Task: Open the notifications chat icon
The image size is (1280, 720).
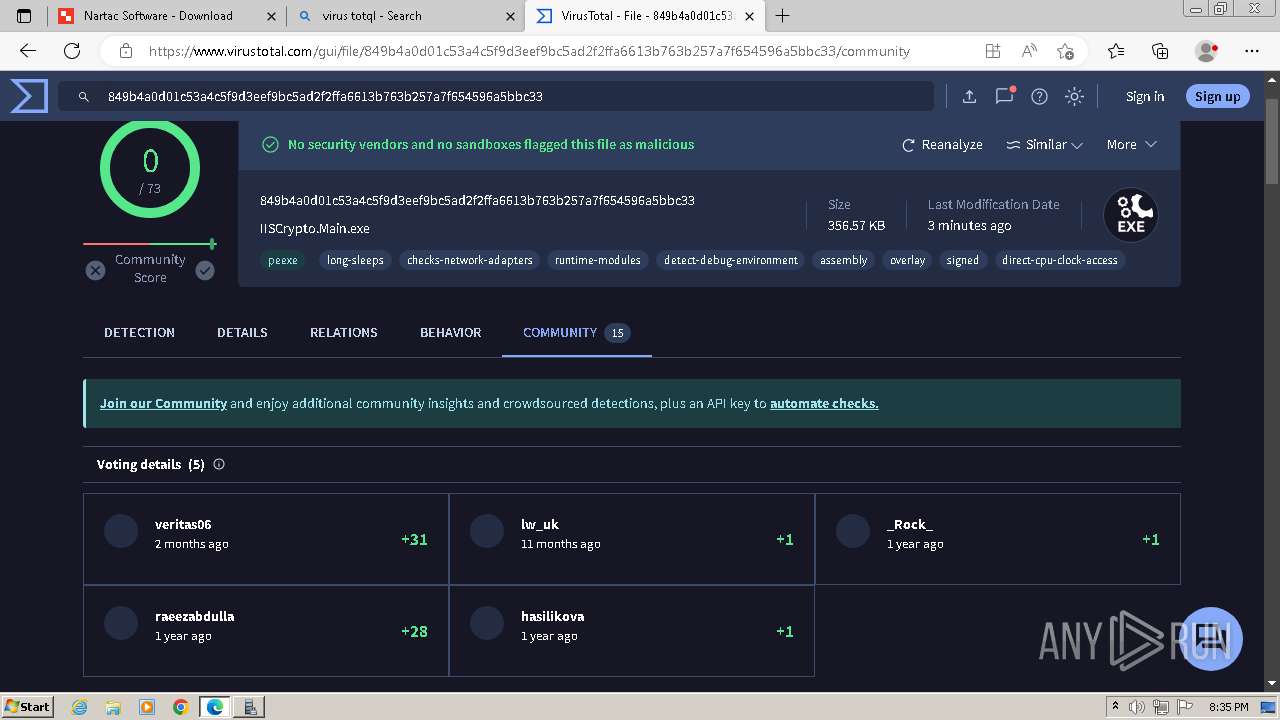Action: 1004,96
